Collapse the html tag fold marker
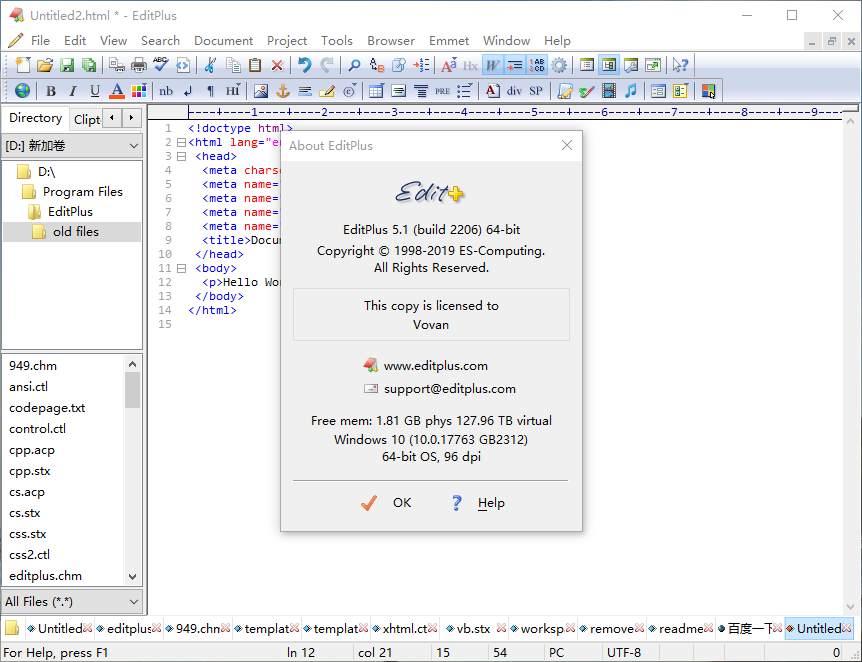862x662 pixels. point(181,143)
